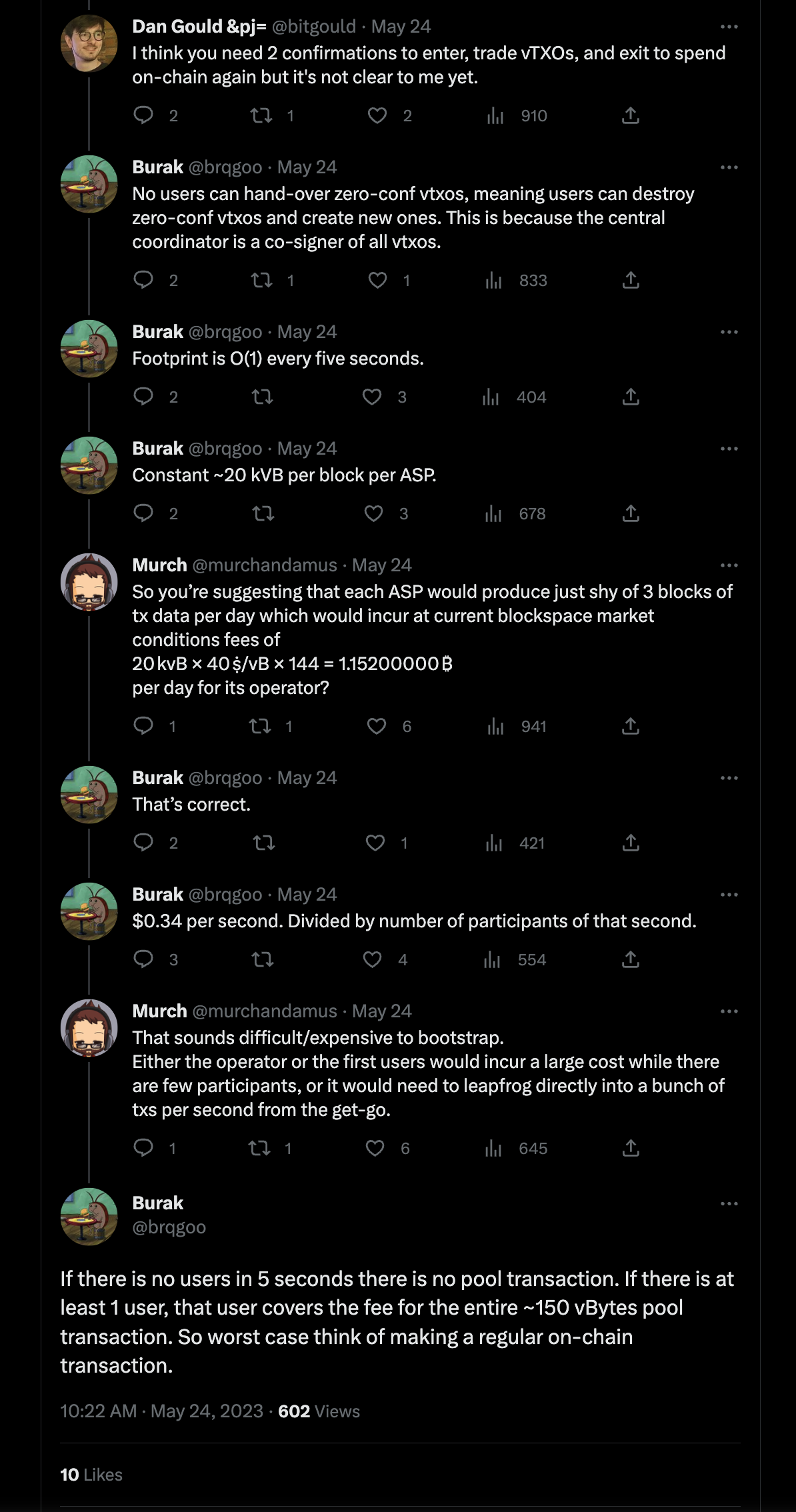The width and height of the screenshot is (796, 1512).
Task: Open more options on Dan Gould's tweet
Action: (x=729, y=27)
